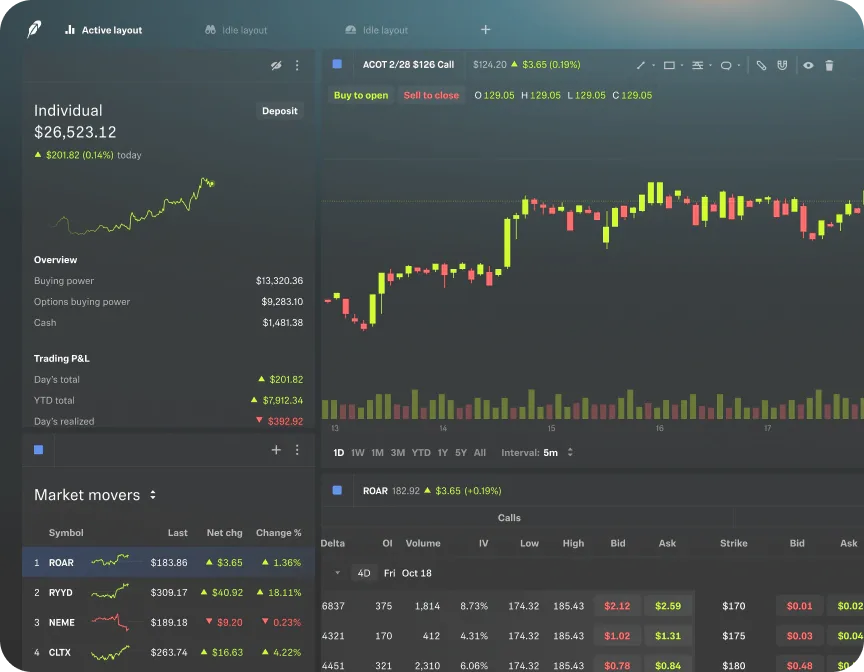Screen dimensions: 864x672
Task: Open comment tool dropdown arrow
Action: click(x=739, y=66)
